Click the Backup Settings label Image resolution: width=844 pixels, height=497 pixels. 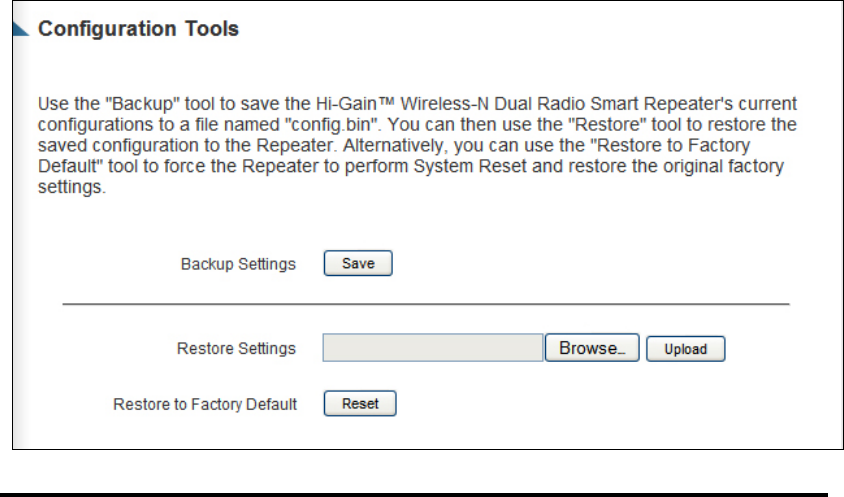point(238,265)
